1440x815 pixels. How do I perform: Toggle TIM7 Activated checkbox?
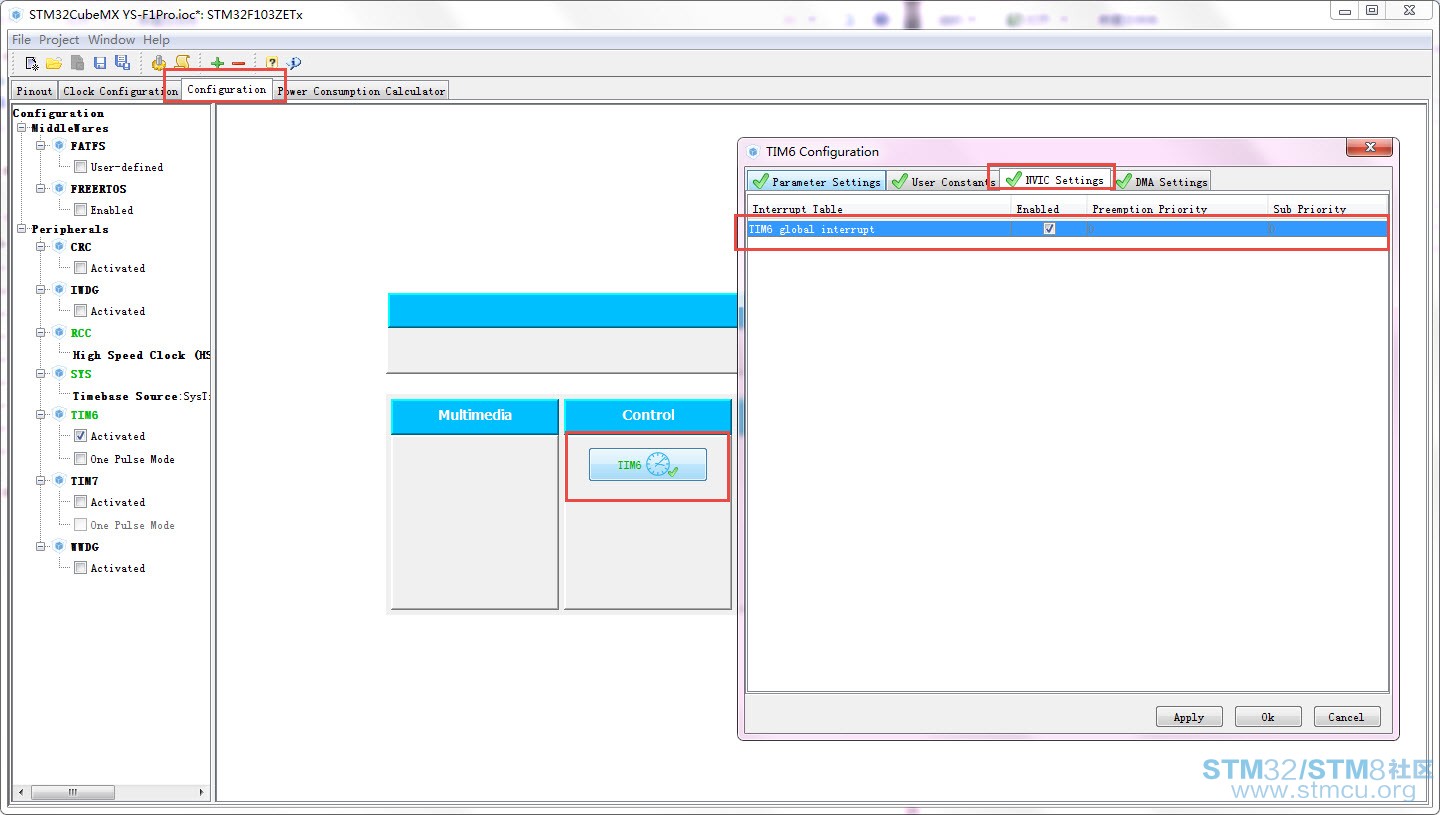(x=81, y=502)
